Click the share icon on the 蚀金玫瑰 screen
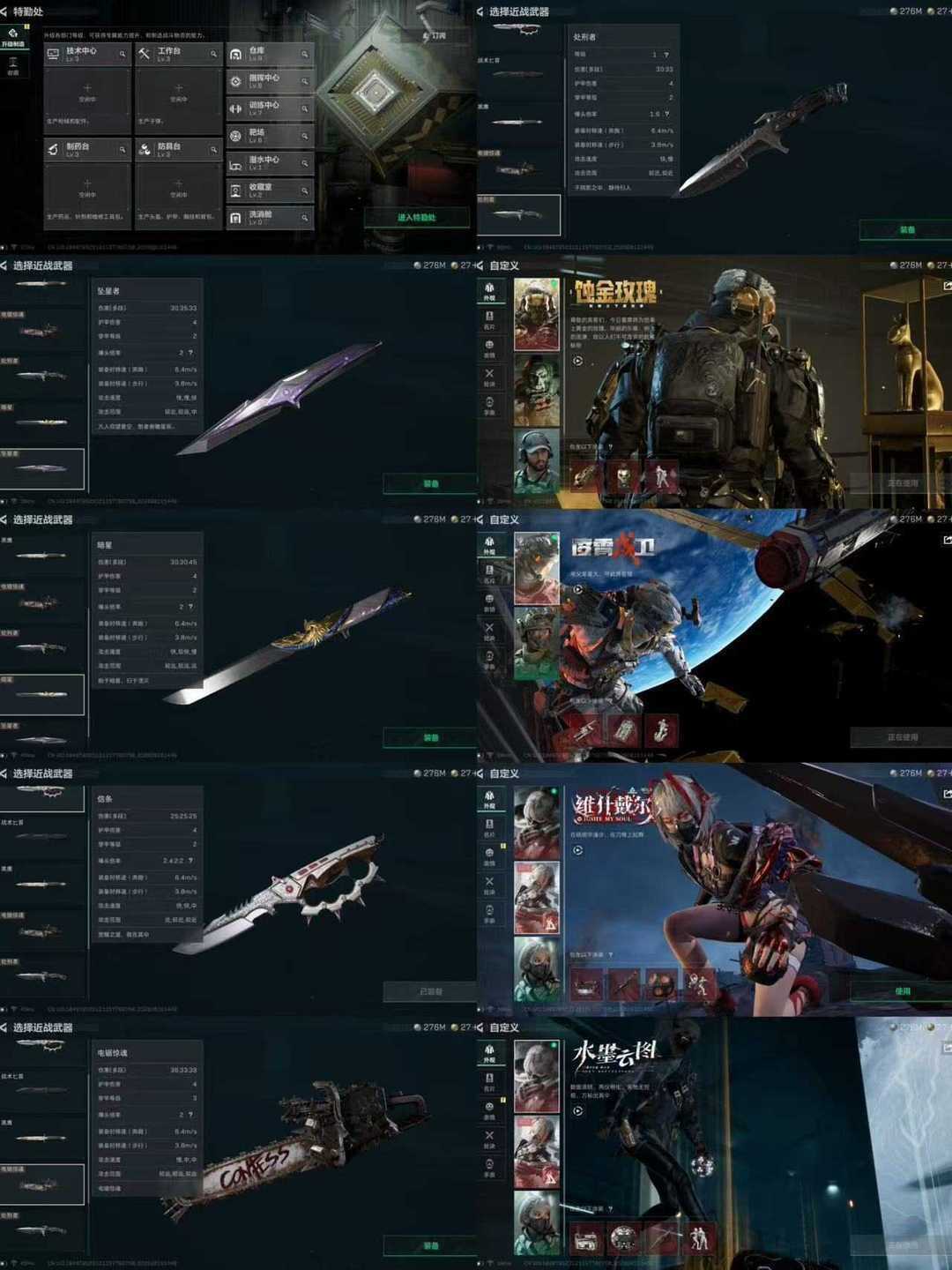The image size is (952, 1270). tap(947, 286)
